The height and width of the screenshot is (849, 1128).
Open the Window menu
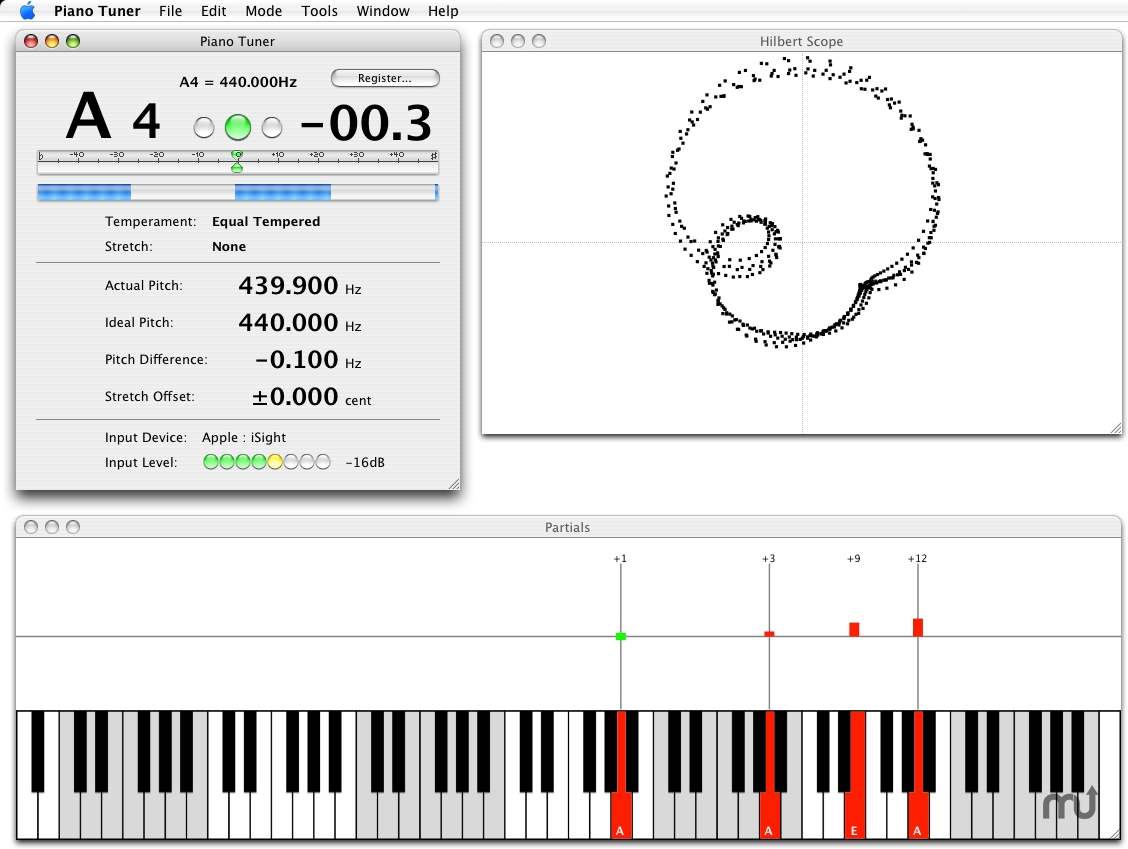tap(383, 11)
